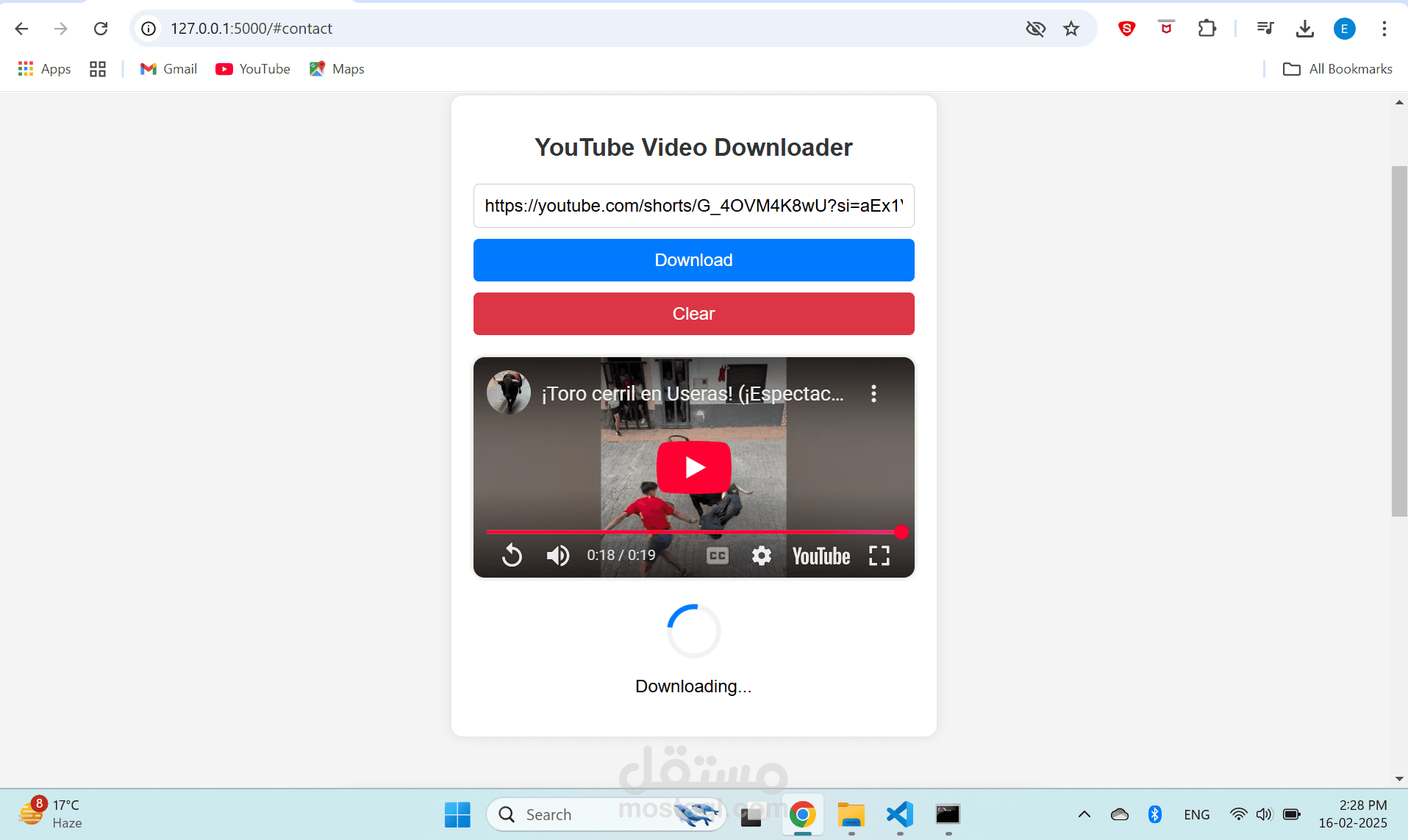Switch to Google Chrome in taskbar

(802, 814)
